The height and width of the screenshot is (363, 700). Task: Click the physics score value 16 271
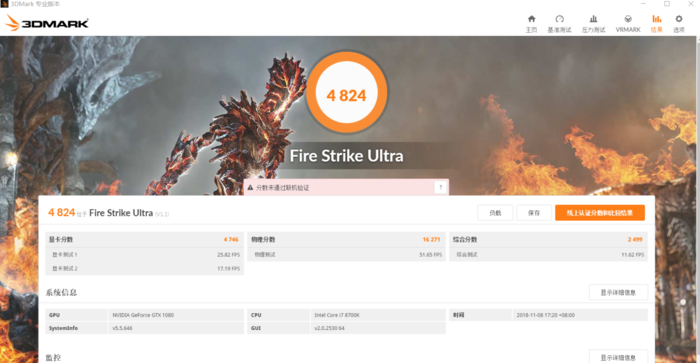click(431, 240)
